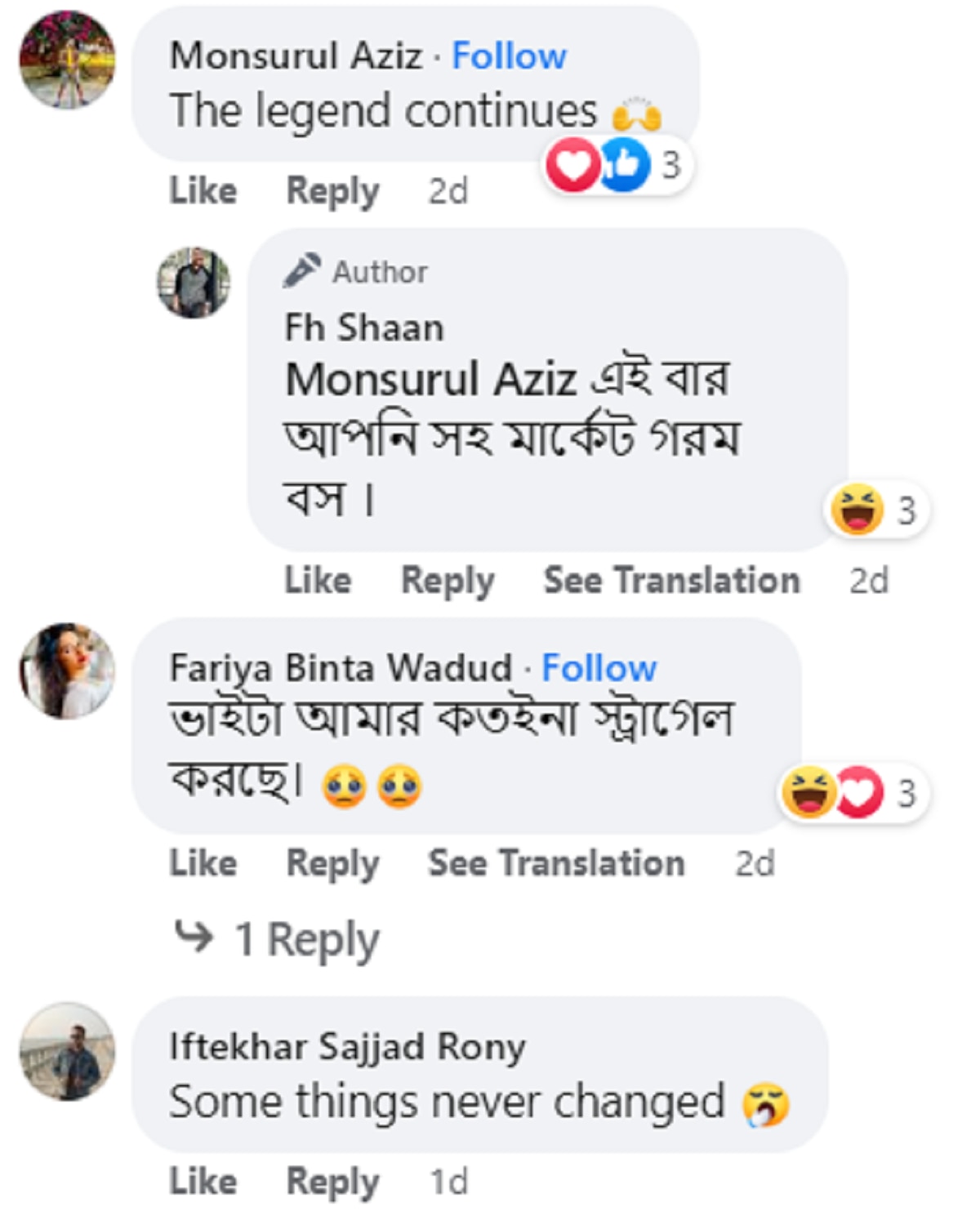See translation of Fariya's comment
The height and width of the screenshot is (1216, 980).
[556, 863]
